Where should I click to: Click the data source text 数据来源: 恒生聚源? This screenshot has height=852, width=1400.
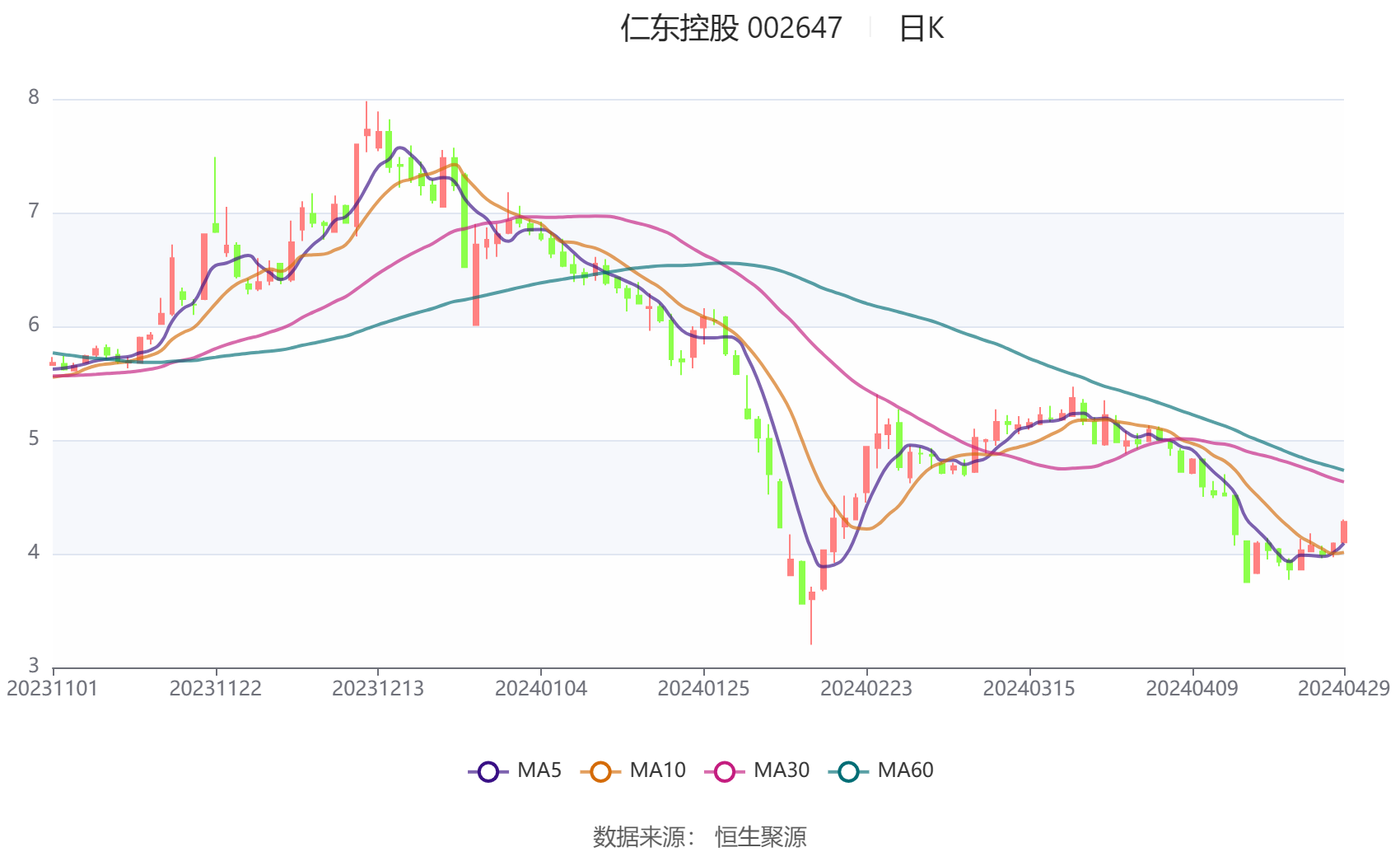(x=700, y=836)
